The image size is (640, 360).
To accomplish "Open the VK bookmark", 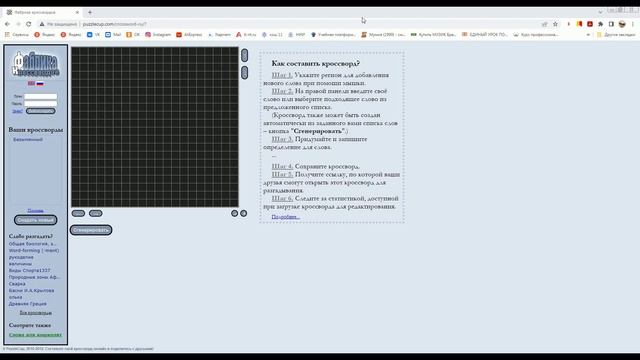I will [93, 35].
